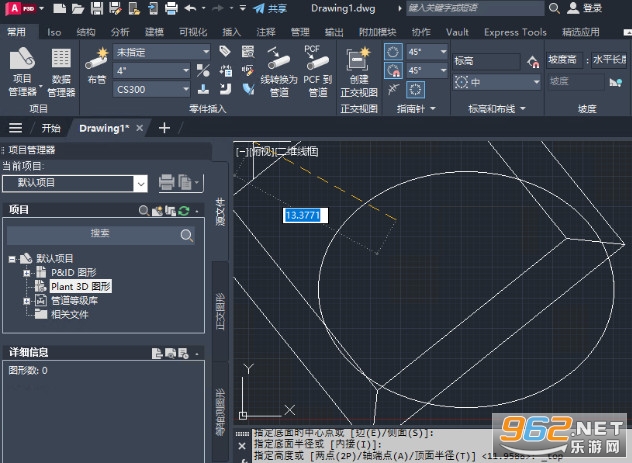Click the refresh icon in 项目 header
The image size is (632, 463).
[x=184, y=210]
